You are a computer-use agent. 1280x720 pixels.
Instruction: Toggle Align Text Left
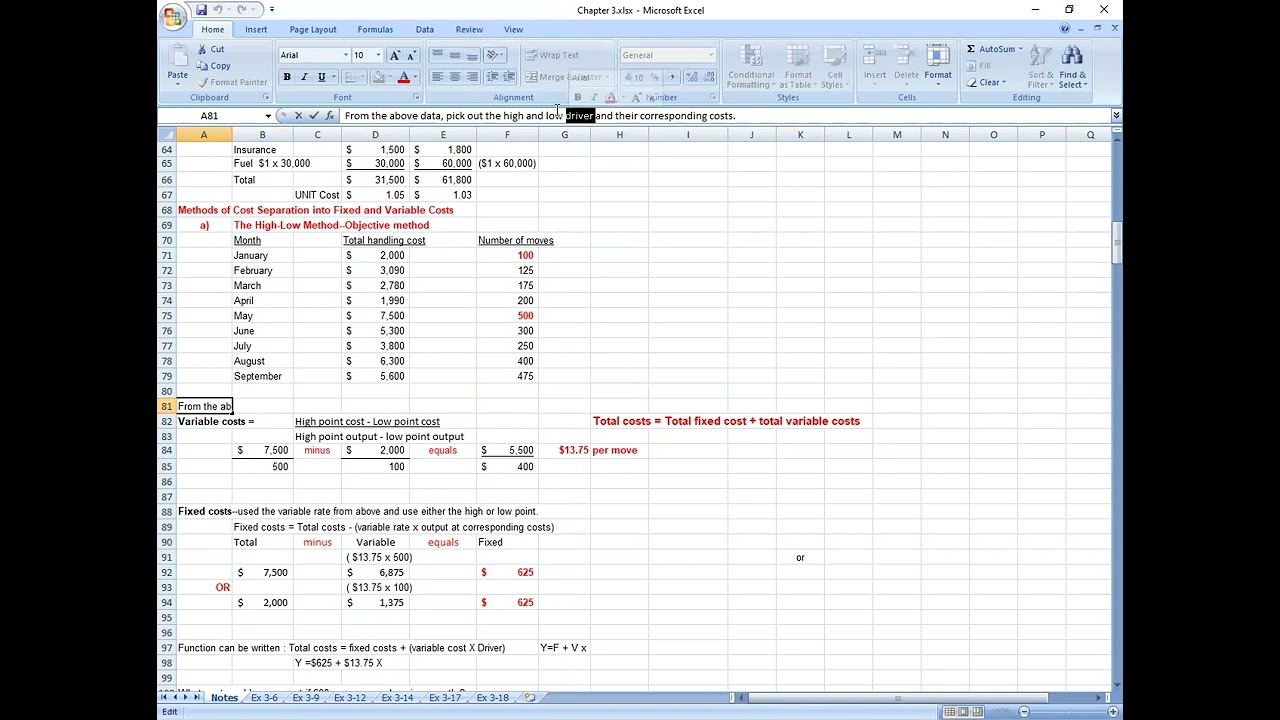[437, 77]
